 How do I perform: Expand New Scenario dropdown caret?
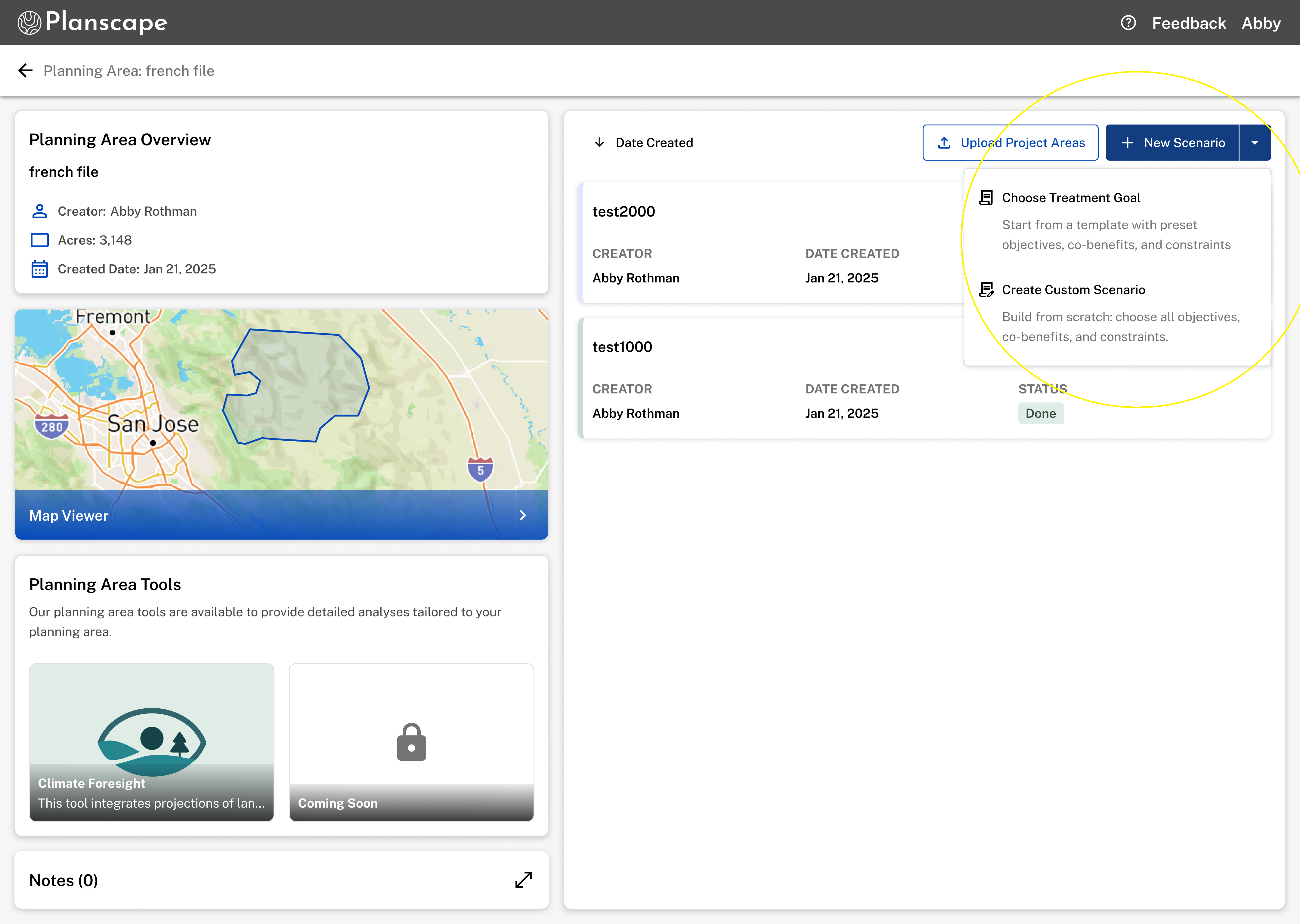click(x=1255, y=143)
